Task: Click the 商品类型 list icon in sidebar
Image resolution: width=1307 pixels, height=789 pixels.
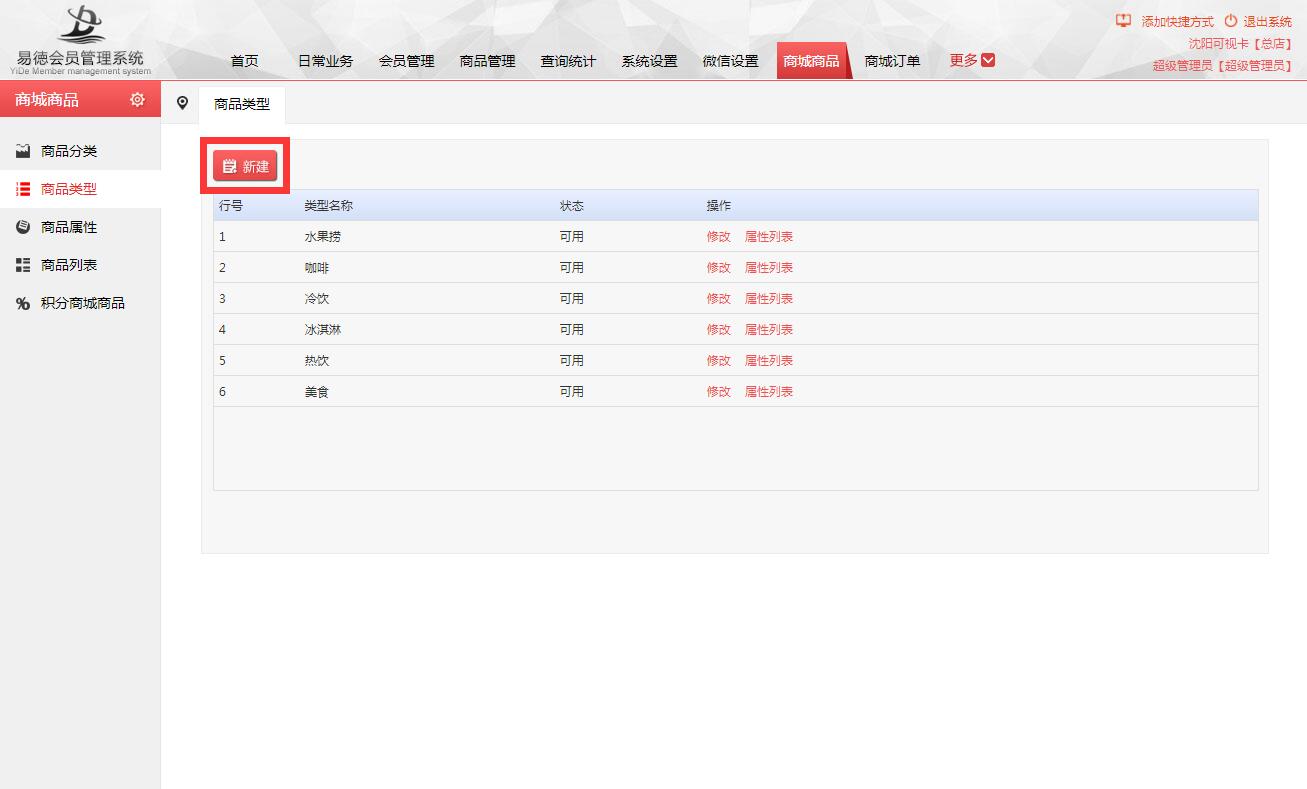Action: tap(23, 189)
